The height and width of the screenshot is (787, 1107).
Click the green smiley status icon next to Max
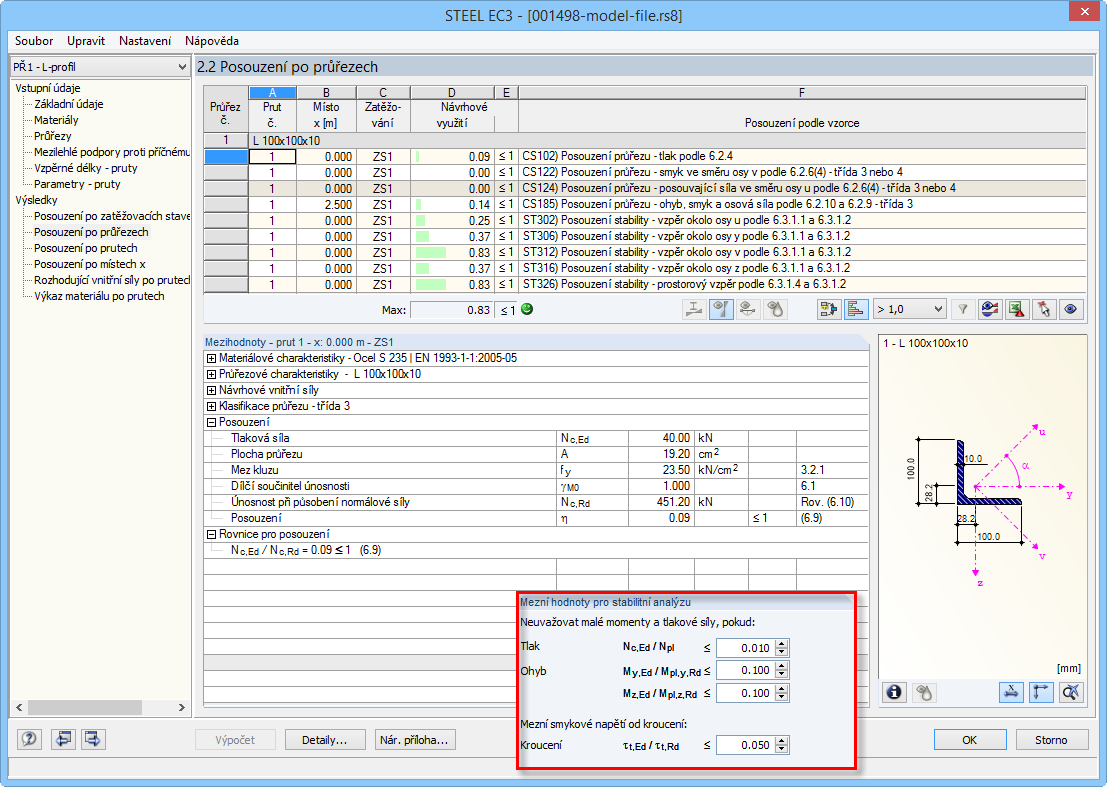(527, 309)
